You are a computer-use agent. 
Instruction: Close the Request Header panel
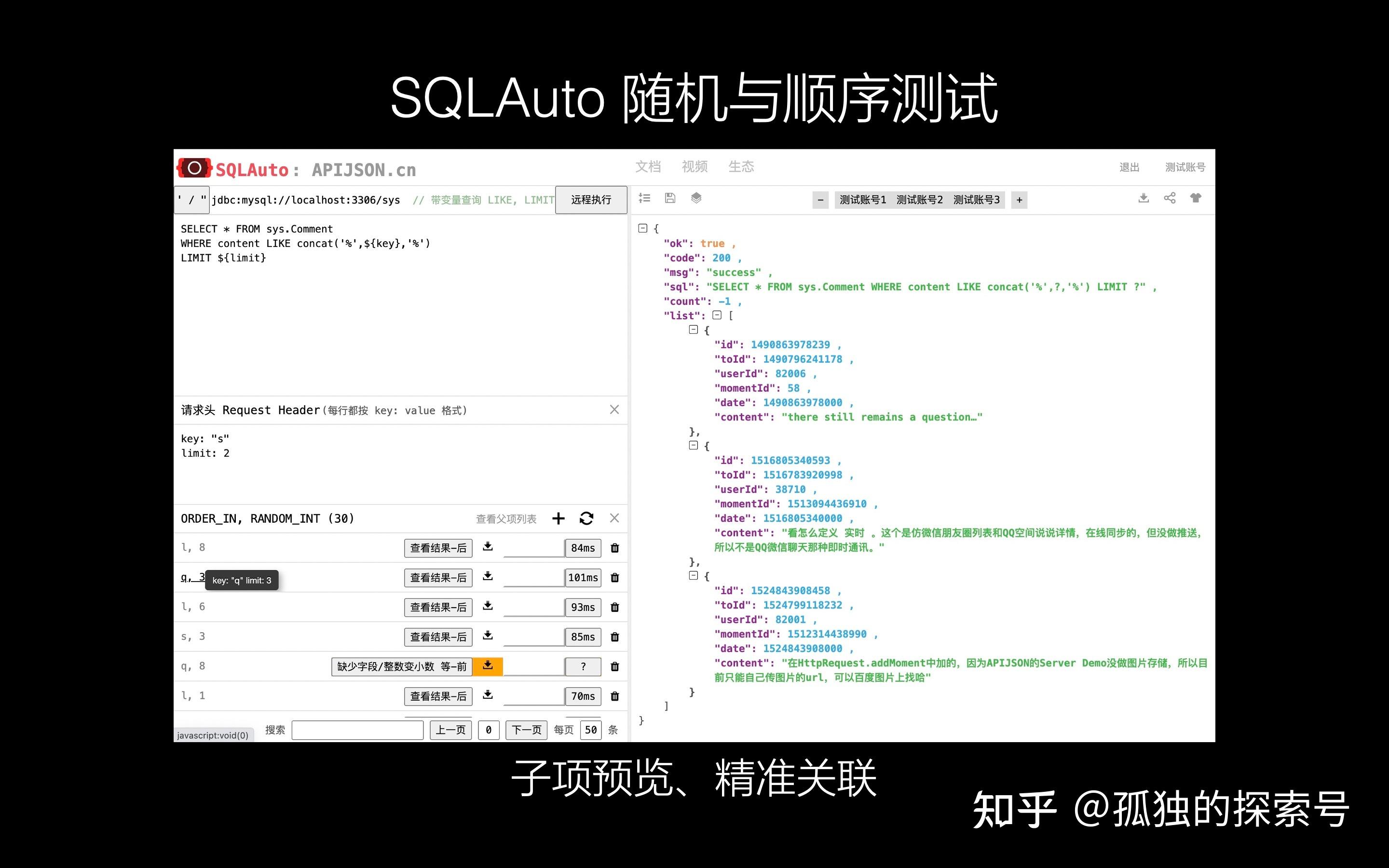614,409
